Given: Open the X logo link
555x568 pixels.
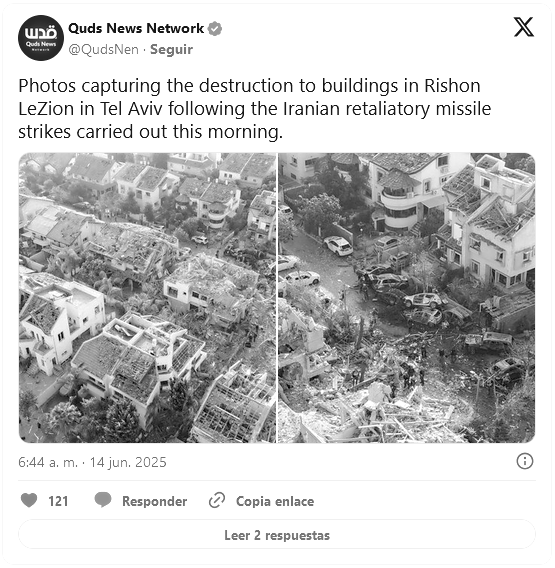Looking at the screenshot, I should tap(523, 27).
